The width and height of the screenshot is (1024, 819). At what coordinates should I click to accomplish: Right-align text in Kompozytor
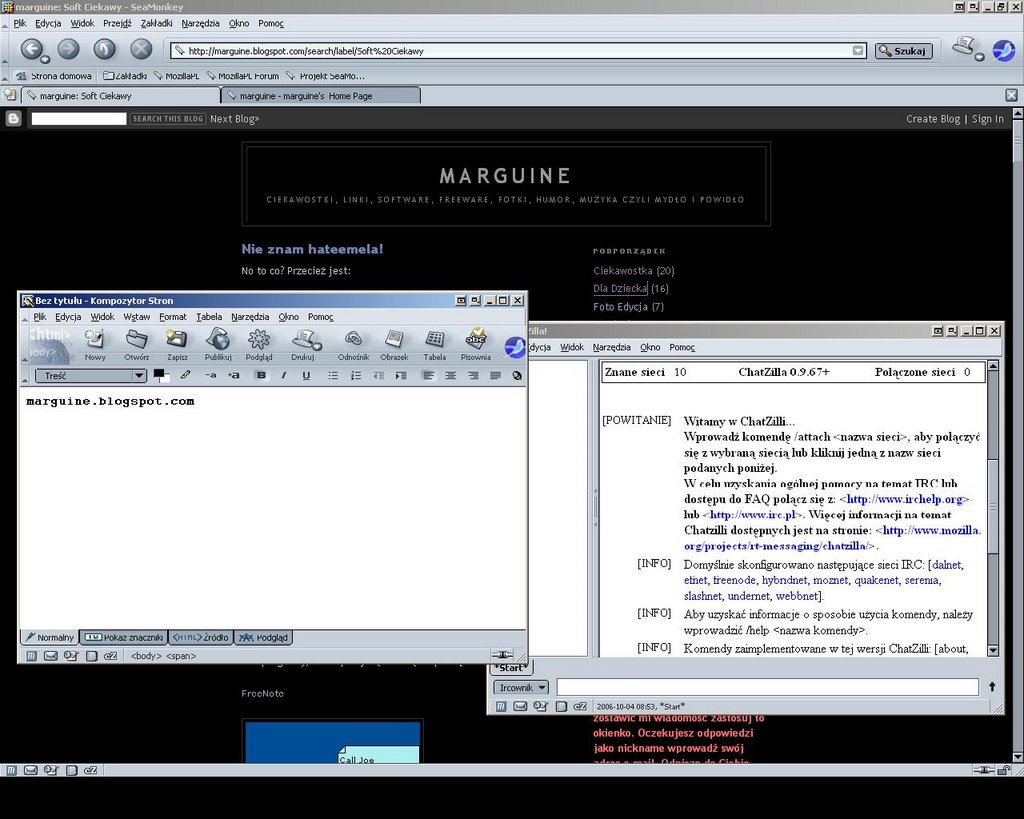[x=473, y=376]
